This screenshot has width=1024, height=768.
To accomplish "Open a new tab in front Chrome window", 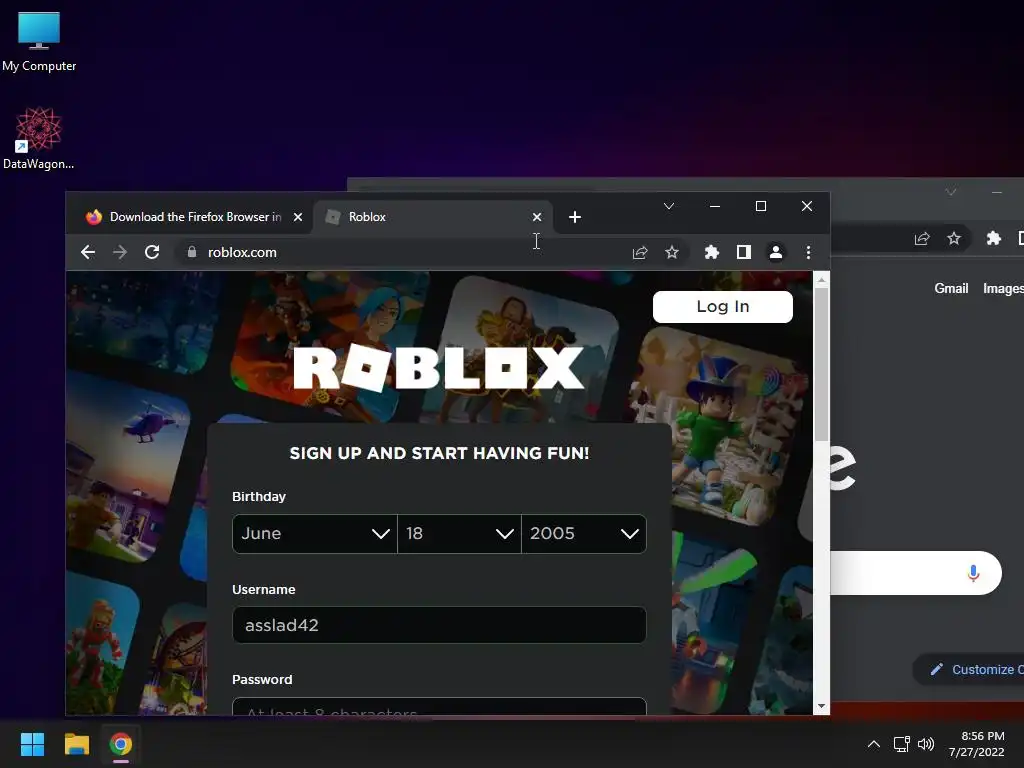I will click(575, 217).
